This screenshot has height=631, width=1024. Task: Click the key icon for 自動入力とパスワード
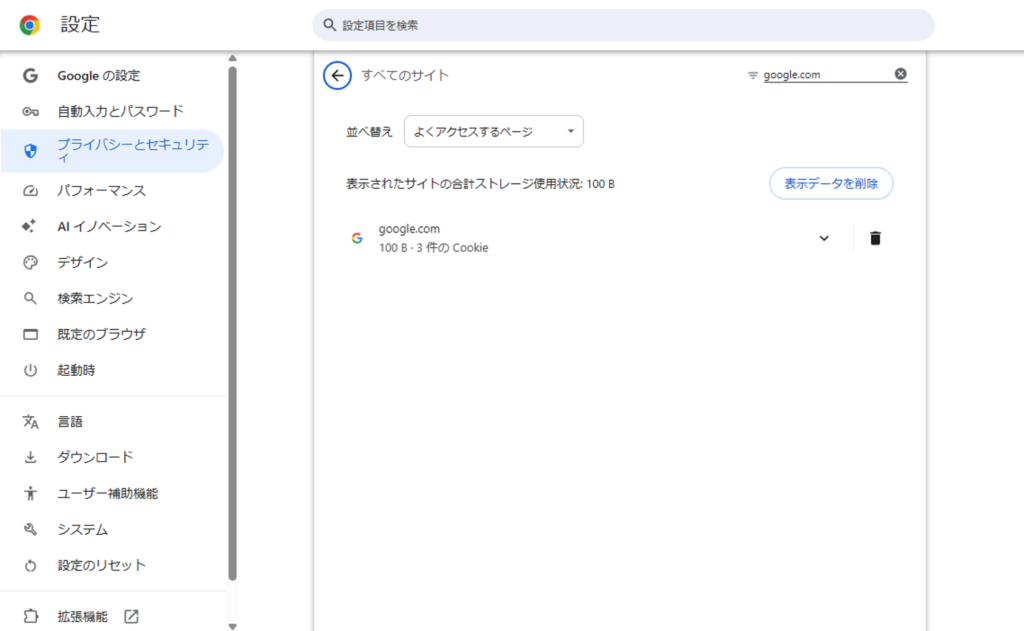[30, 112]
